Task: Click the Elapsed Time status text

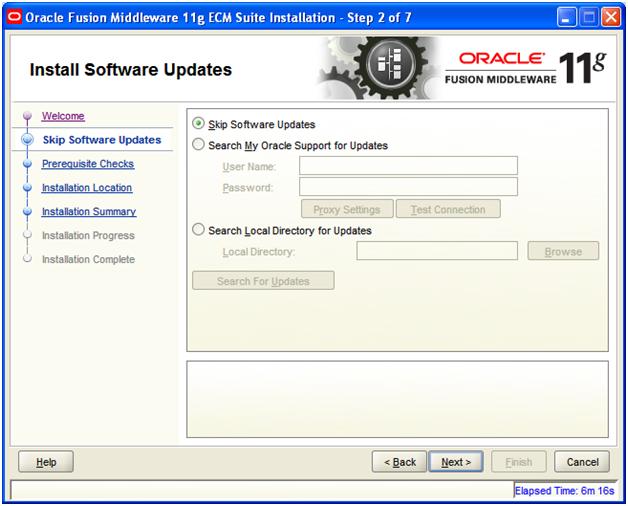Action: (x=564, y=491)
